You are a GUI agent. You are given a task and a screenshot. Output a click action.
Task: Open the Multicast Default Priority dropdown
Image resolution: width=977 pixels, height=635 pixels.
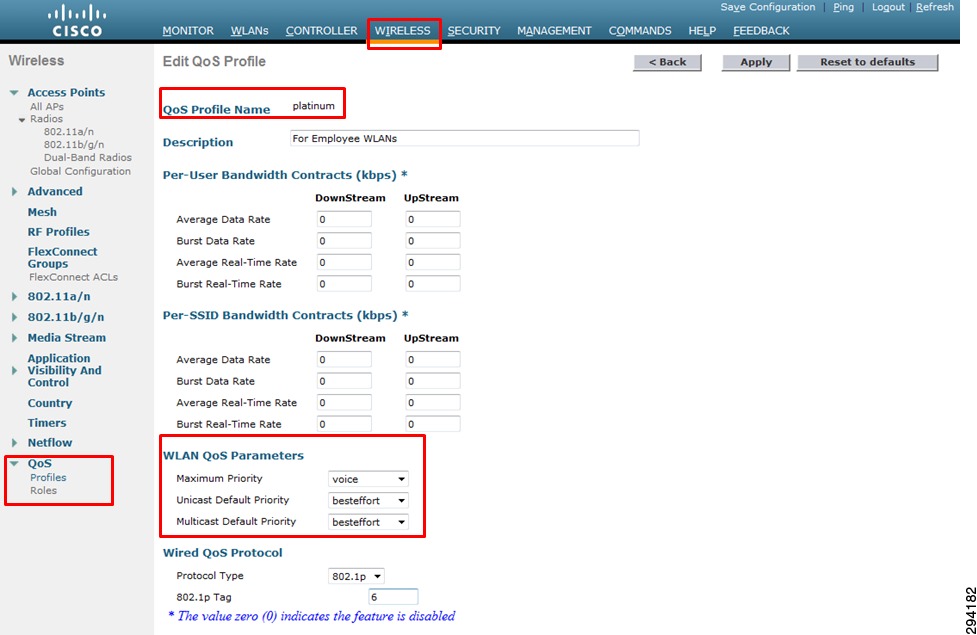click(x=368, y=522)
